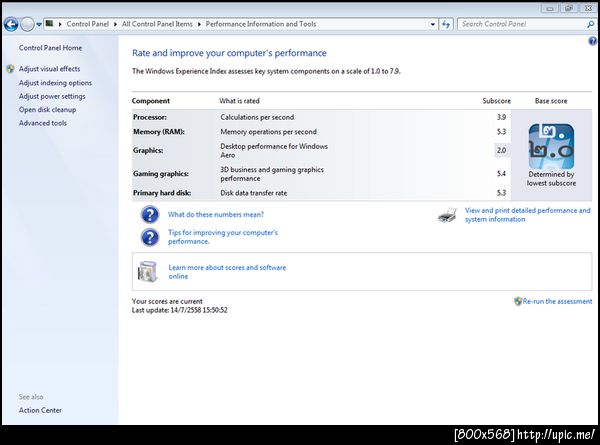
Task: Click Disk data transfer rate description
Action: point(254,193)
